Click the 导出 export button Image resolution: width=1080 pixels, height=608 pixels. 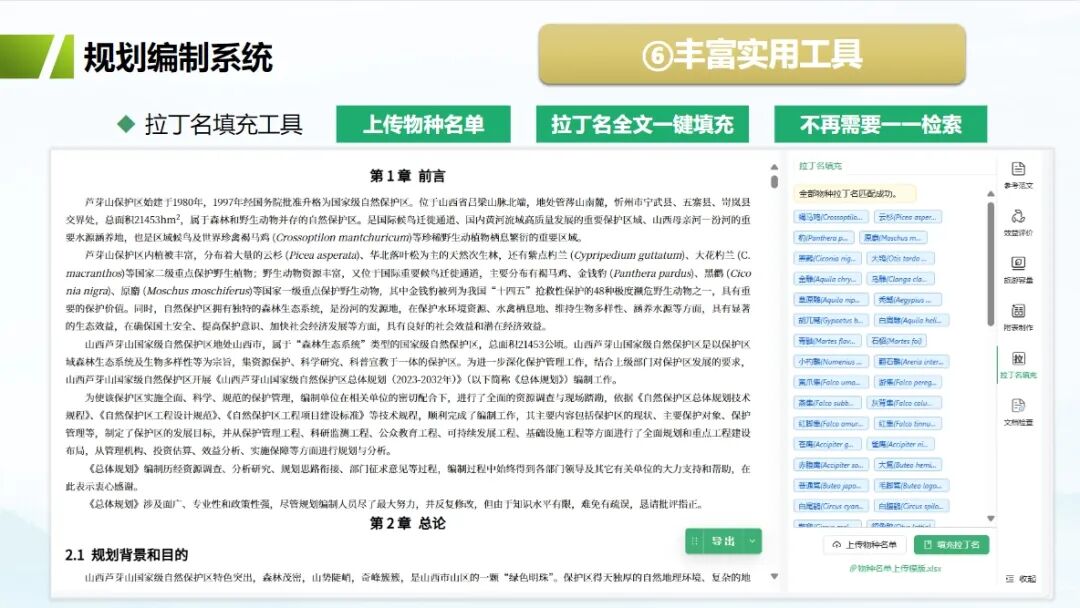(723, 541)
